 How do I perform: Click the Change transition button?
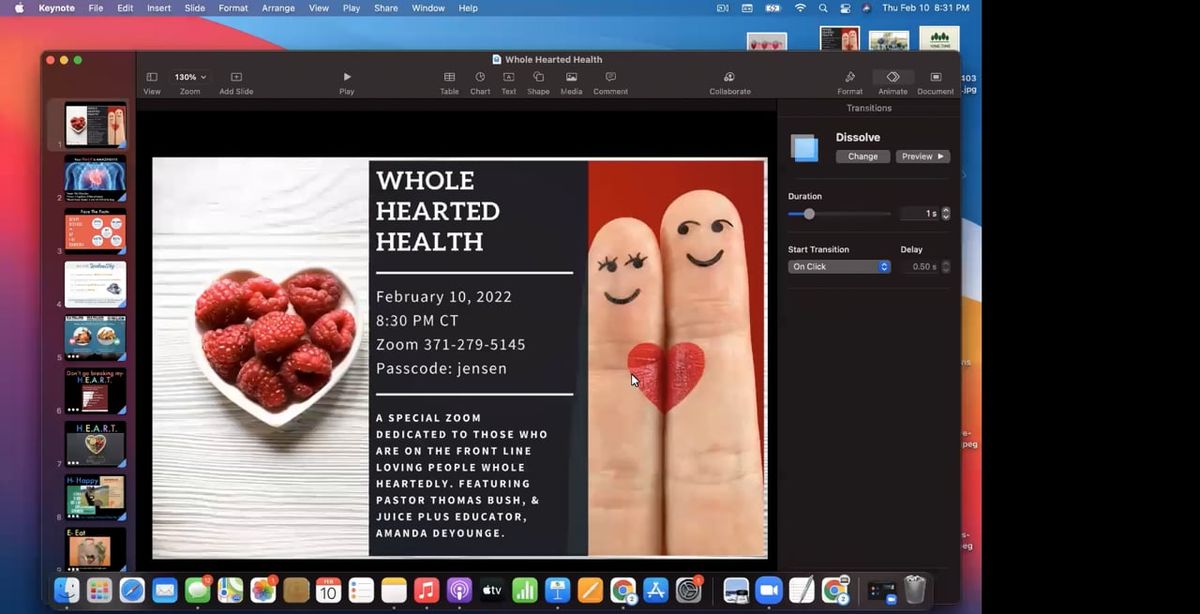863,156
